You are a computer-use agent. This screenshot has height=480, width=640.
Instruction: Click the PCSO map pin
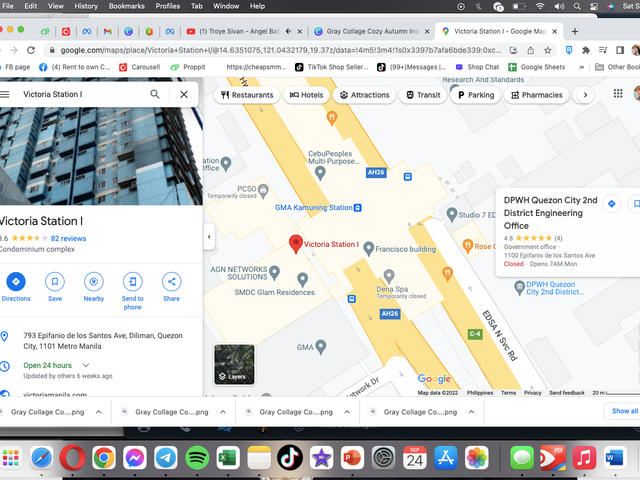(x=263, y=190)
